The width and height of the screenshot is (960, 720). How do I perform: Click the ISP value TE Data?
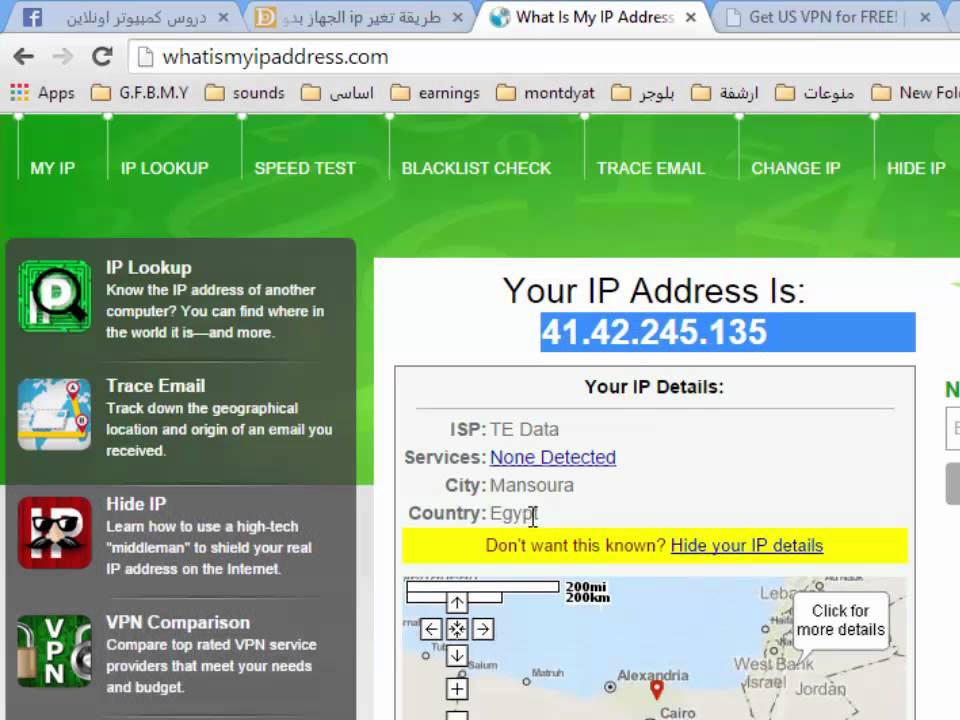point(524,429)
